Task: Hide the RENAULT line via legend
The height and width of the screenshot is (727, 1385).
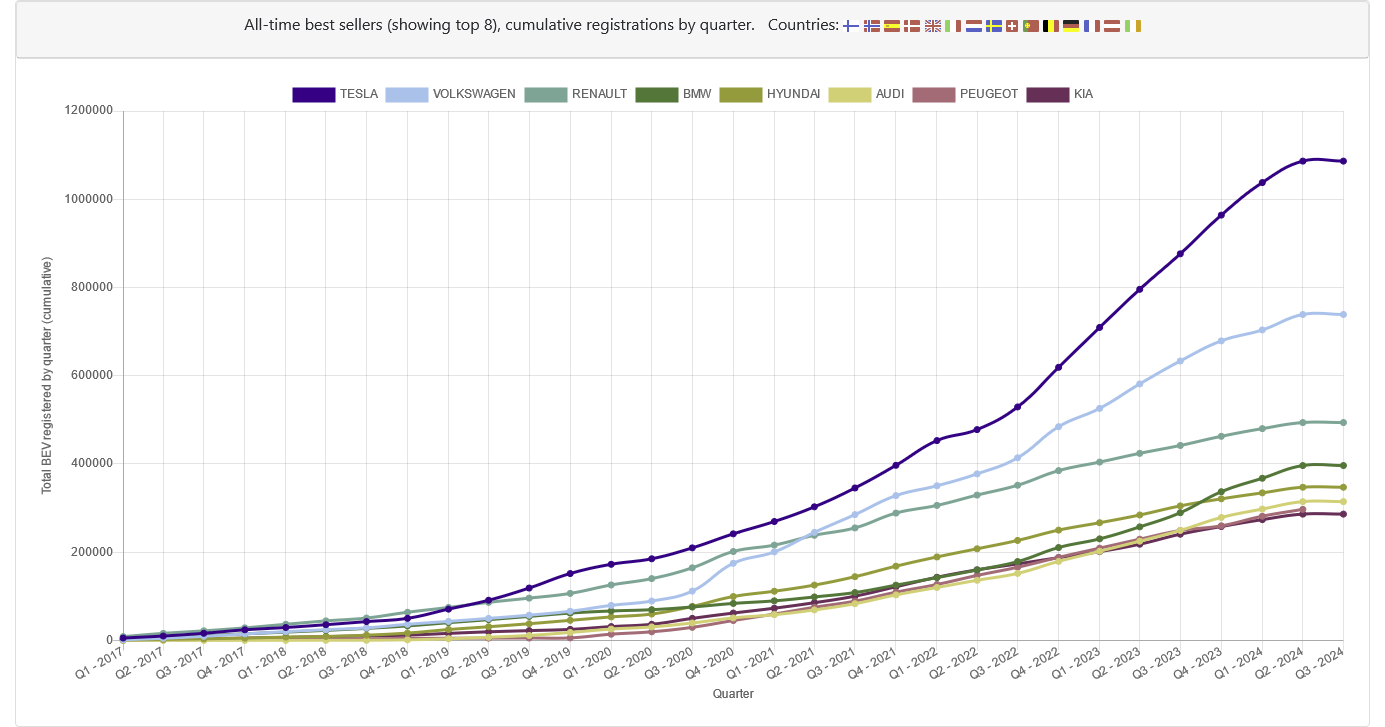Action: (x=576, y=94)
